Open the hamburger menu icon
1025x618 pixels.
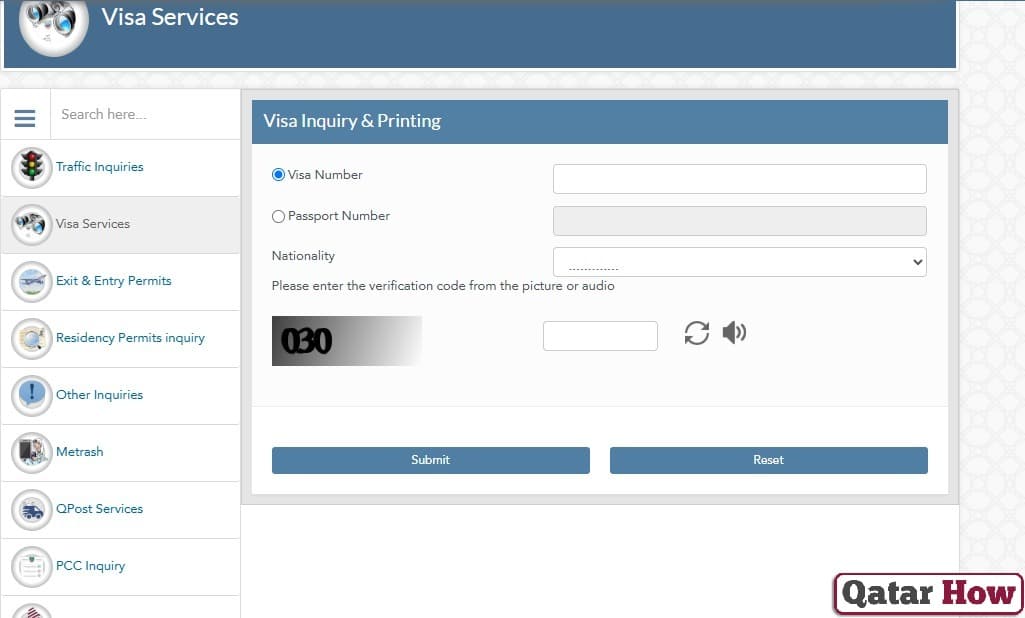(25, 118)
